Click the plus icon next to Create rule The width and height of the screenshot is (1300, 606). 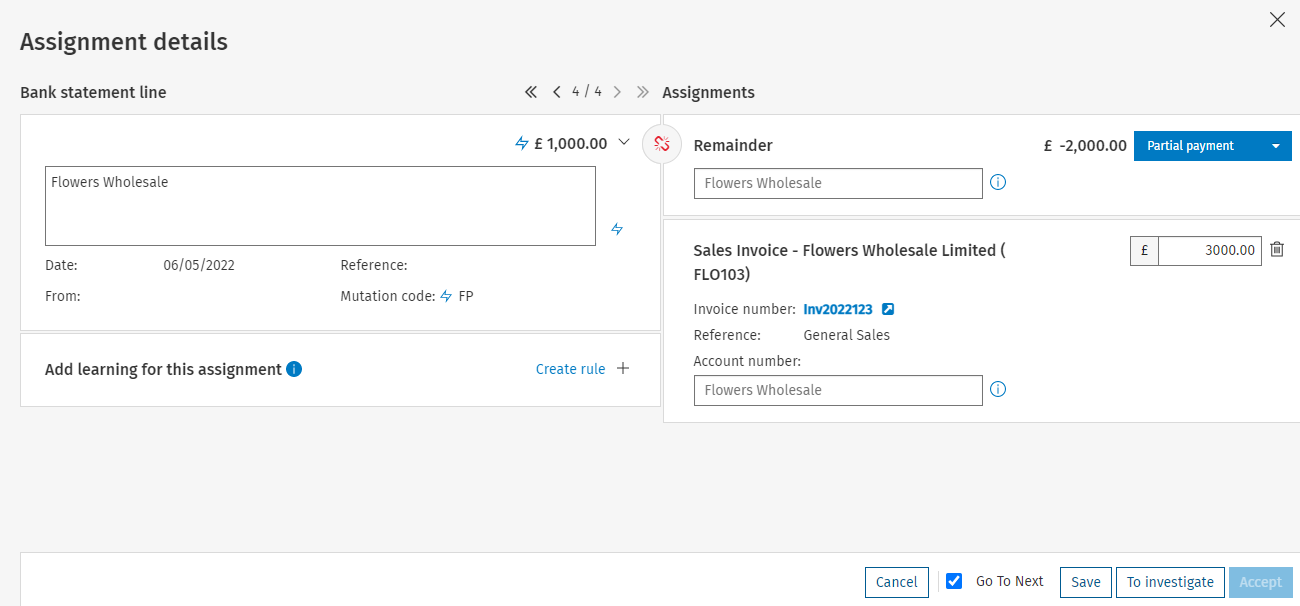click(623, 369)
